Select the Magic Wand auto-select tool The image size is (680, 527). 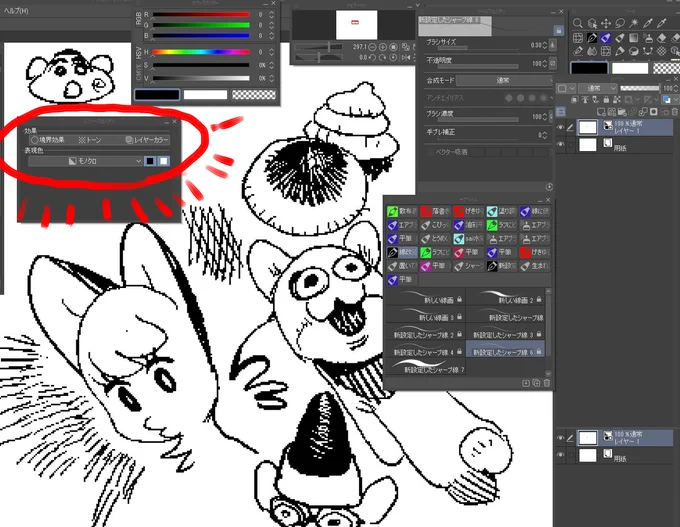[x=634, y=23]
